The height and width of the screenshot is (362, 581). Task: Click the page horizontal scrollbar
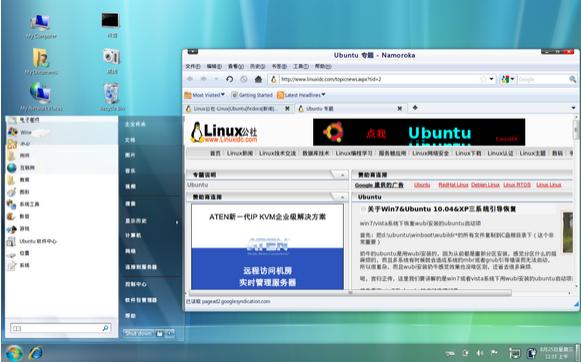[349, 293]
